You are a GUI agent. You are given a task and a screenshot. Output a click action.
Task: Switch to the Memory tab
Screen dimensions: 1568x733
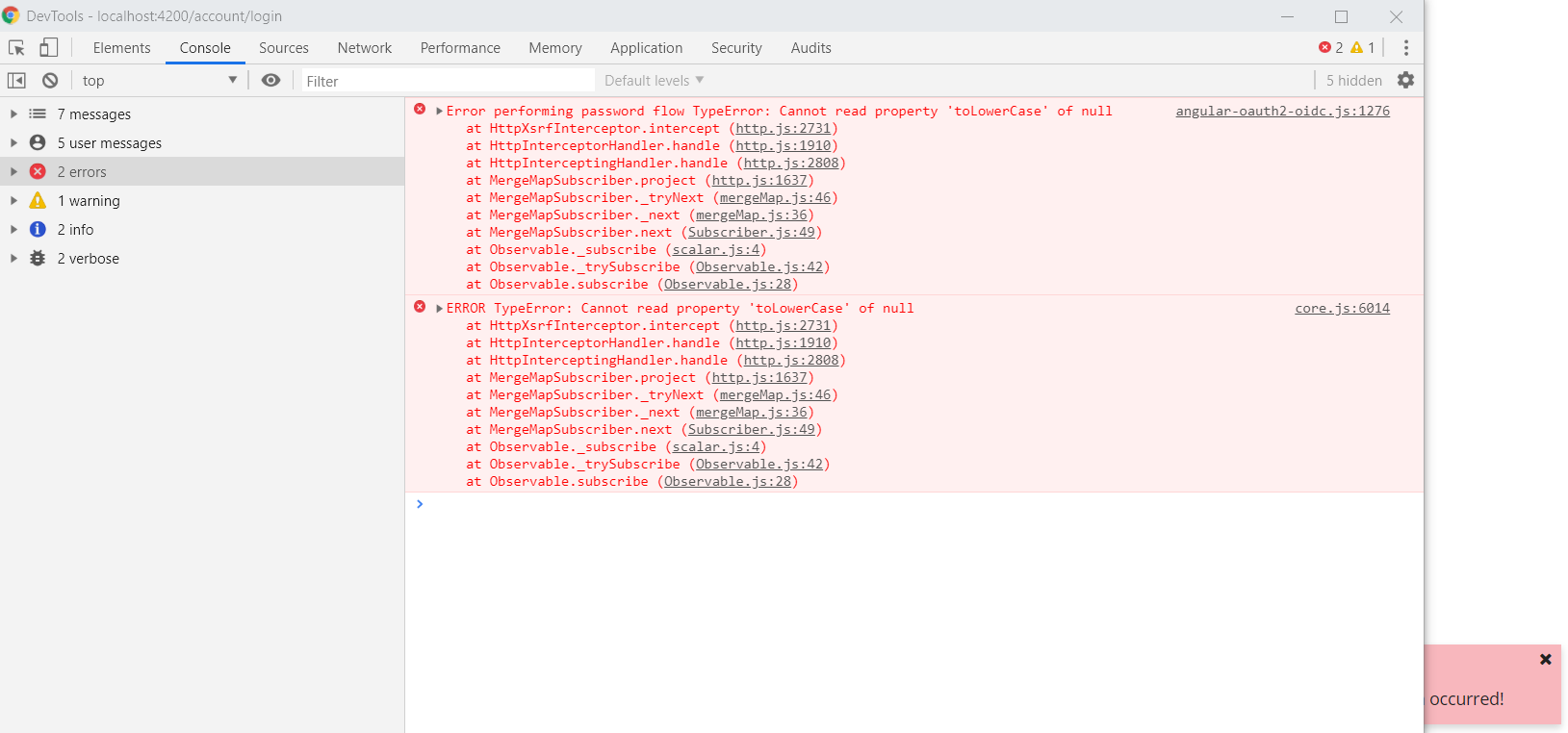555,48
